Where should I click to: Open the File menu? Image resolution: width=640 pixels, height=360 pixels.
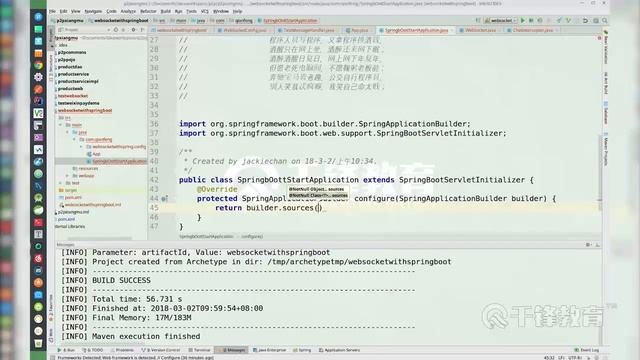point(52,11)
